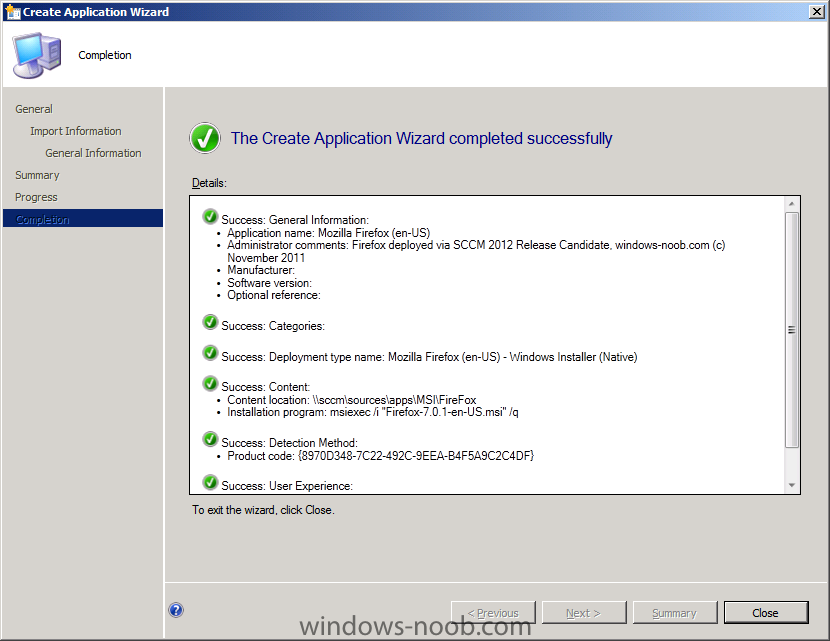830x641 pixels.
Task: Select the highlighted Completion step
Action: point(83,219)
